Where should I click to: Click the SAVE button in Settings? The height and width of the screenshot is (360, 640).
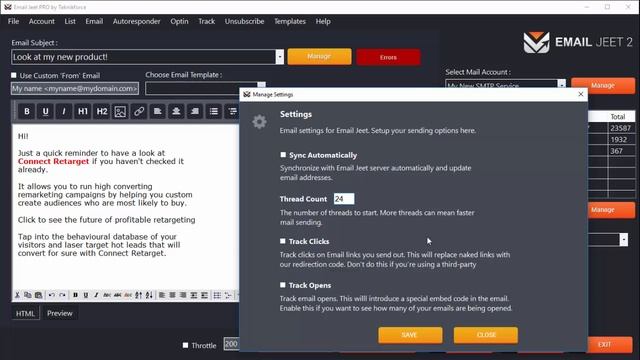pyautogui.click(x=410, y=335)
